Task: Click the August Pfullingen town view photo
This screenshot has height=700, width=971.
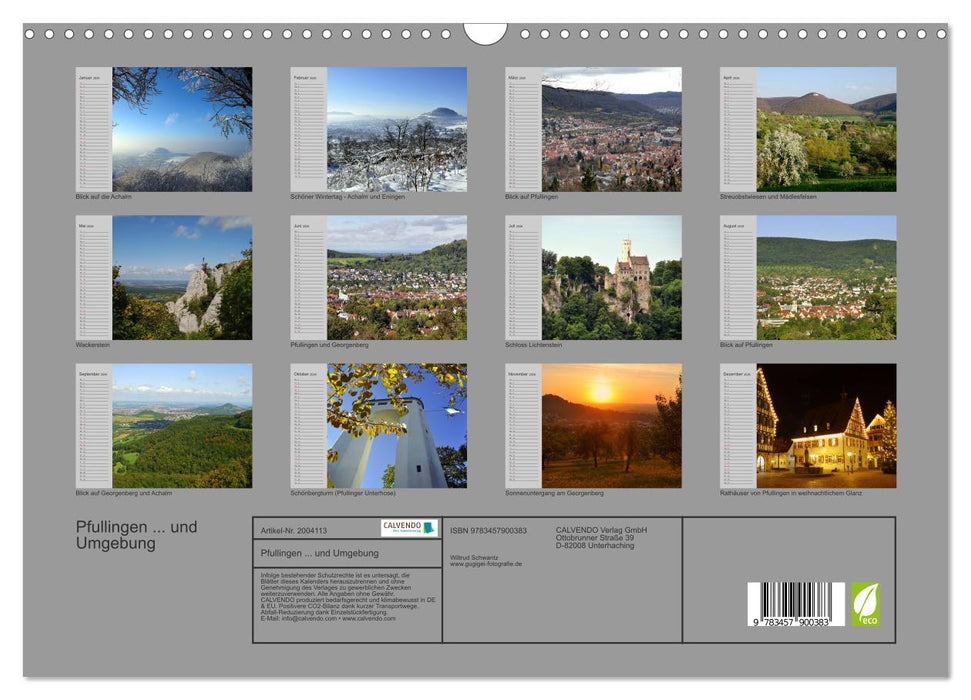Action: (826, 277)
